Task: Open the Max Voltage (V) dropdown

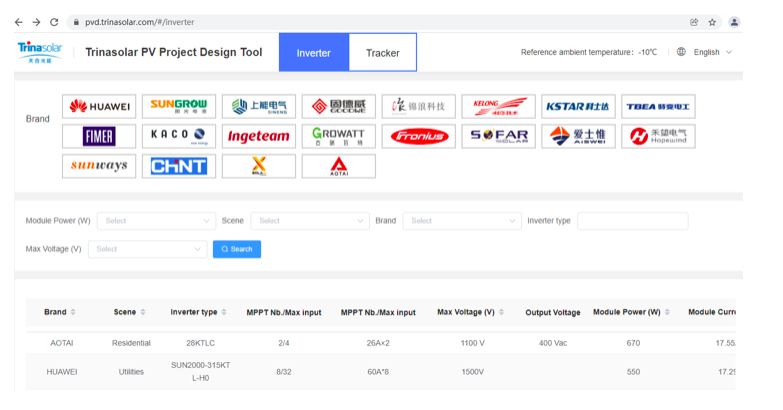Action: pyautogui.click(x=147, y=249)
